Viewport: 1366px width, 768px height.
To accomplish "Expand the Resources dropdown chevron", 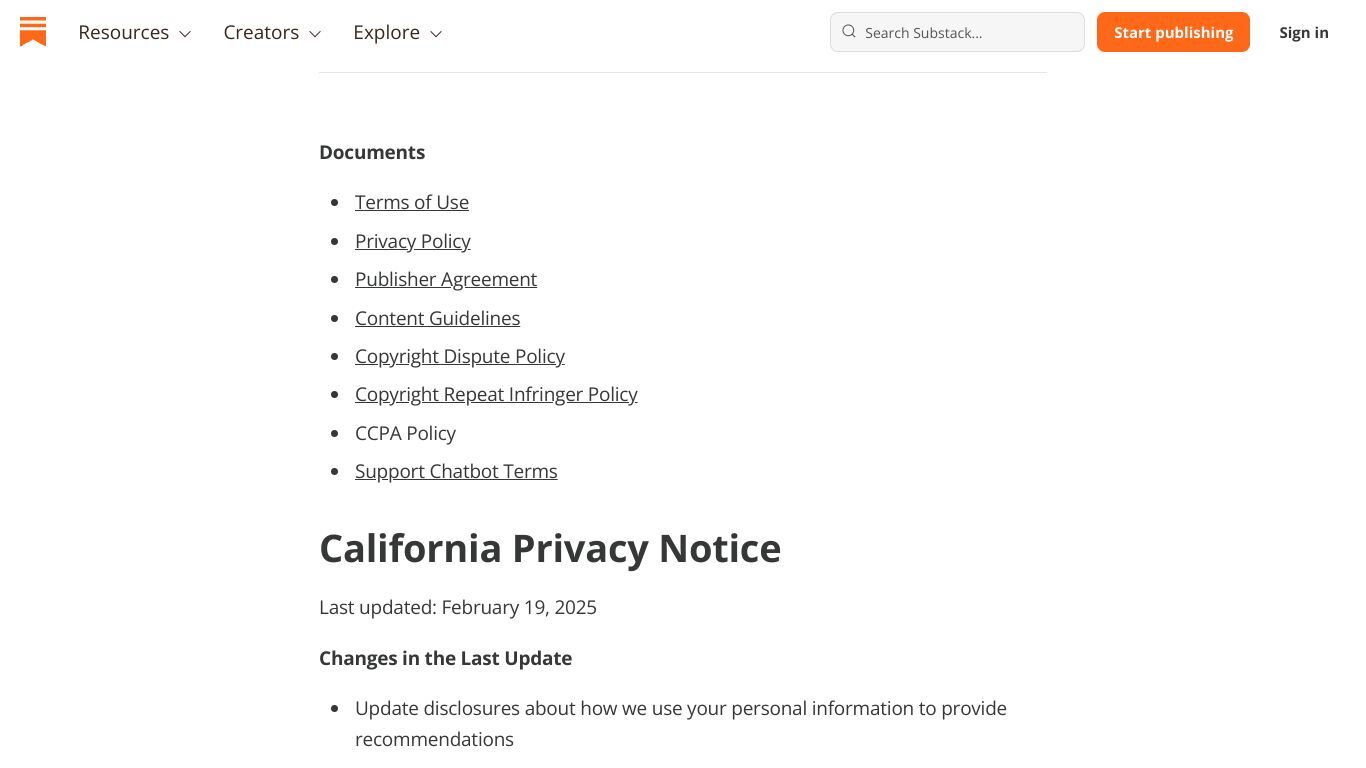I will pos(185,34).
